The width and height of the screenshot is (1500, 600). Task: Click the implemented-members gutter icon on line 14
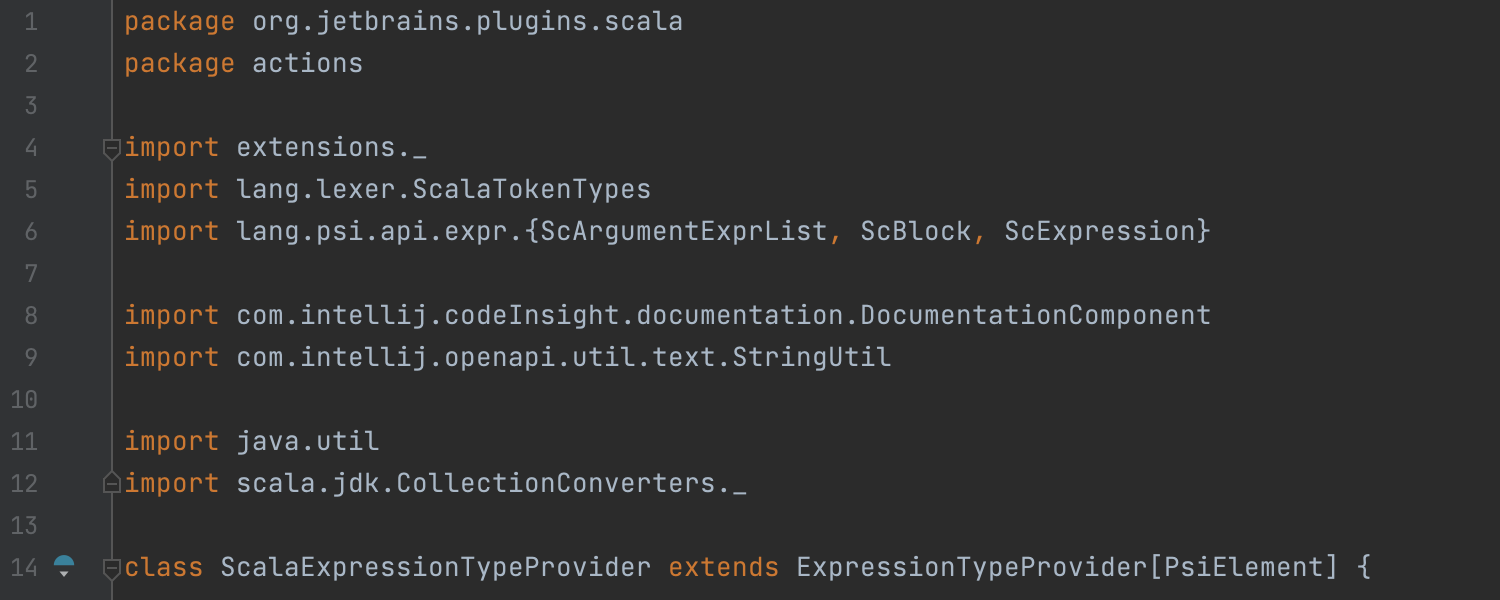(x=64, y=567)
